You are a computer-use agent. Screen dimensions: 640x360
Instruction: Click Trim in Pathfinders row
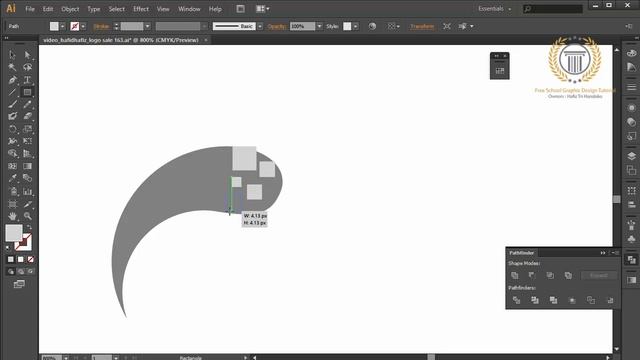tap(535, 300)
